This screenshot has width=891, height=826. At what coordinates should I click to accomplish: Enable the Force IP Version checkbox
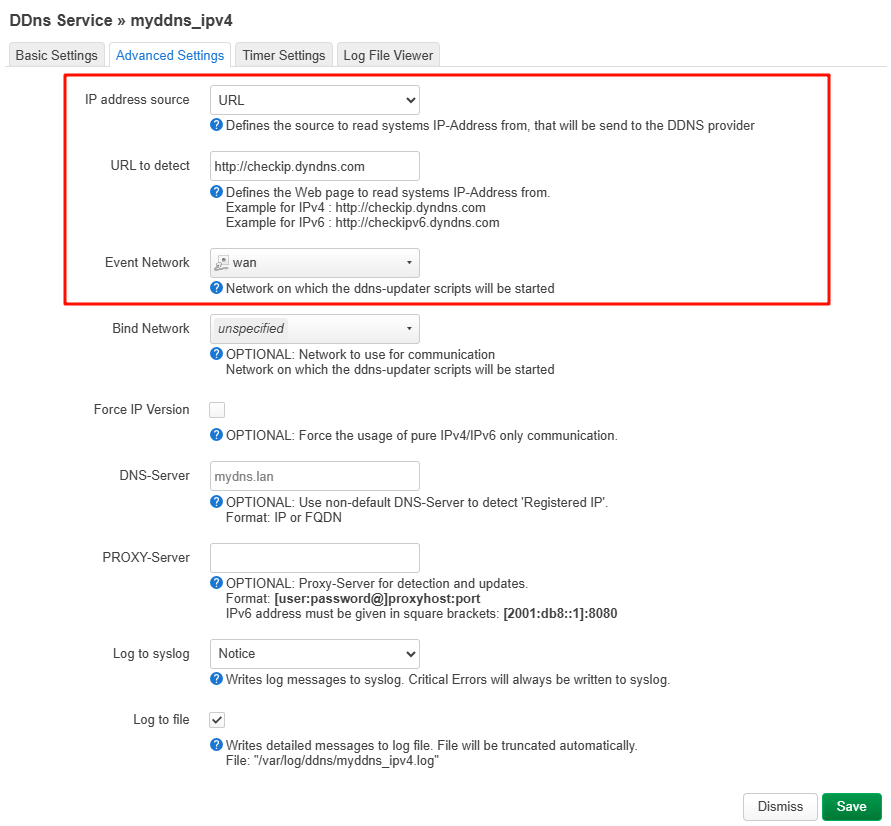[x=217, y=409]
